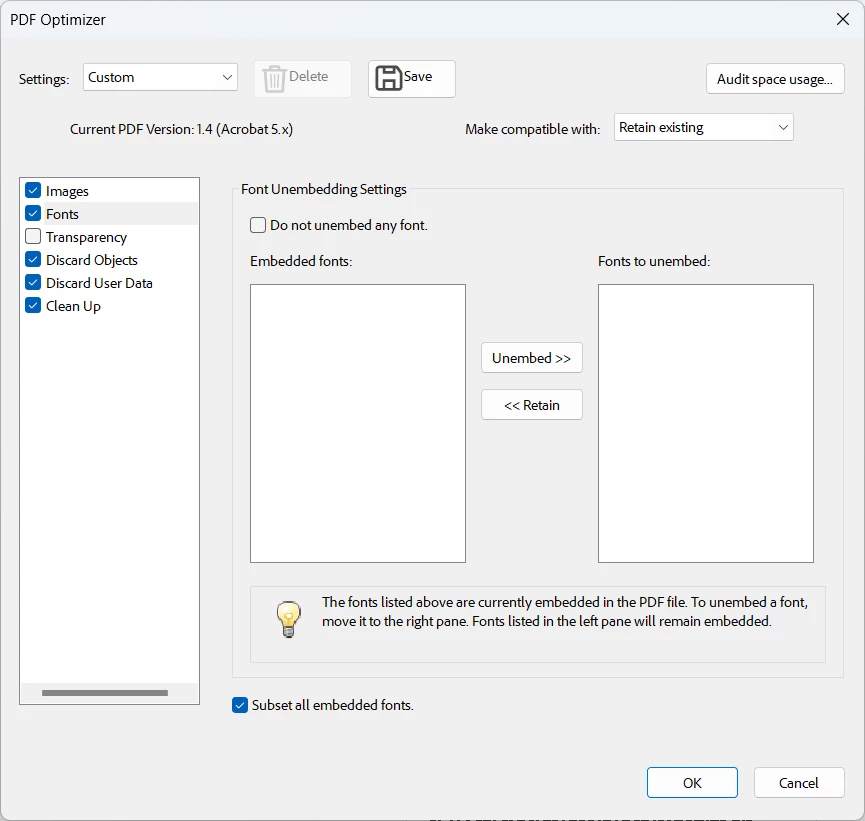Image resolution: width=865 pixels, height=821 pixels.
Task: Close the PDF Optimizer dialog
Action: (842, 19)
